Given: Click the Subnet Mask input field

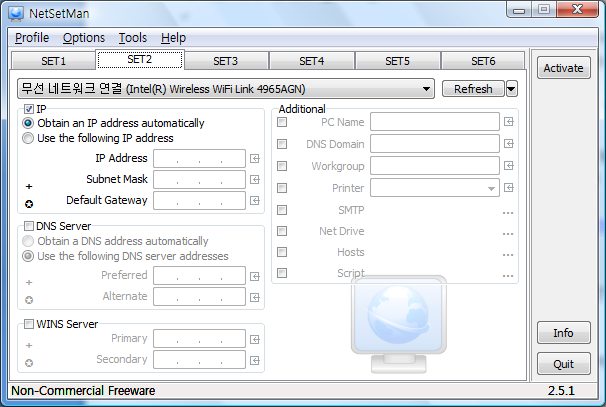Looking at the screenshot, I should click(199, 179).
